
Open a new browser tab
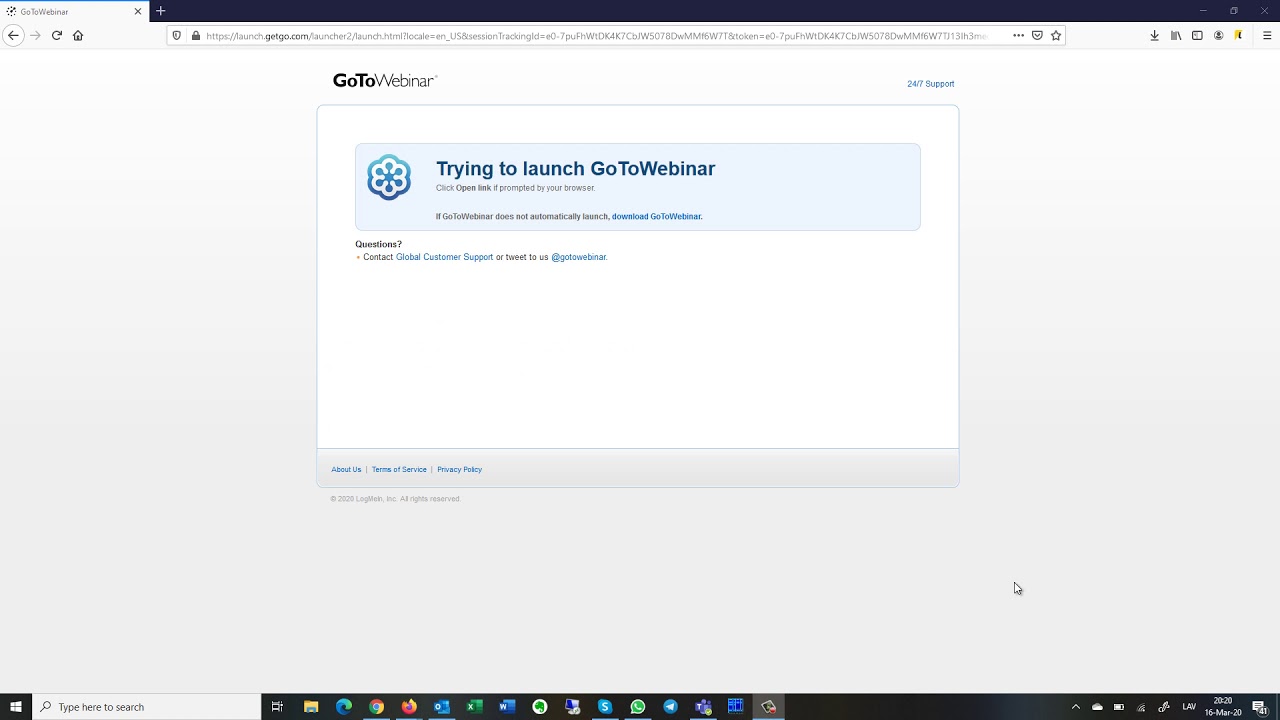160,11
